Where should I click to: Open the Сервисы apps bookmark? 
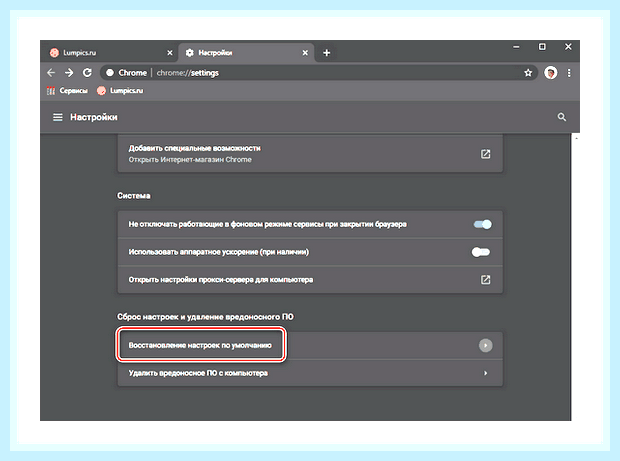click(67, 91)
